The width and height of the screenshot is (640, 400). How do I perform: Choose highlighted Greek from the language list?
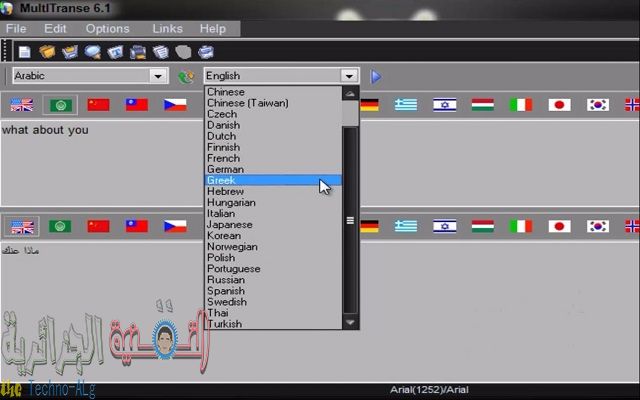click(x=273, y=180)
